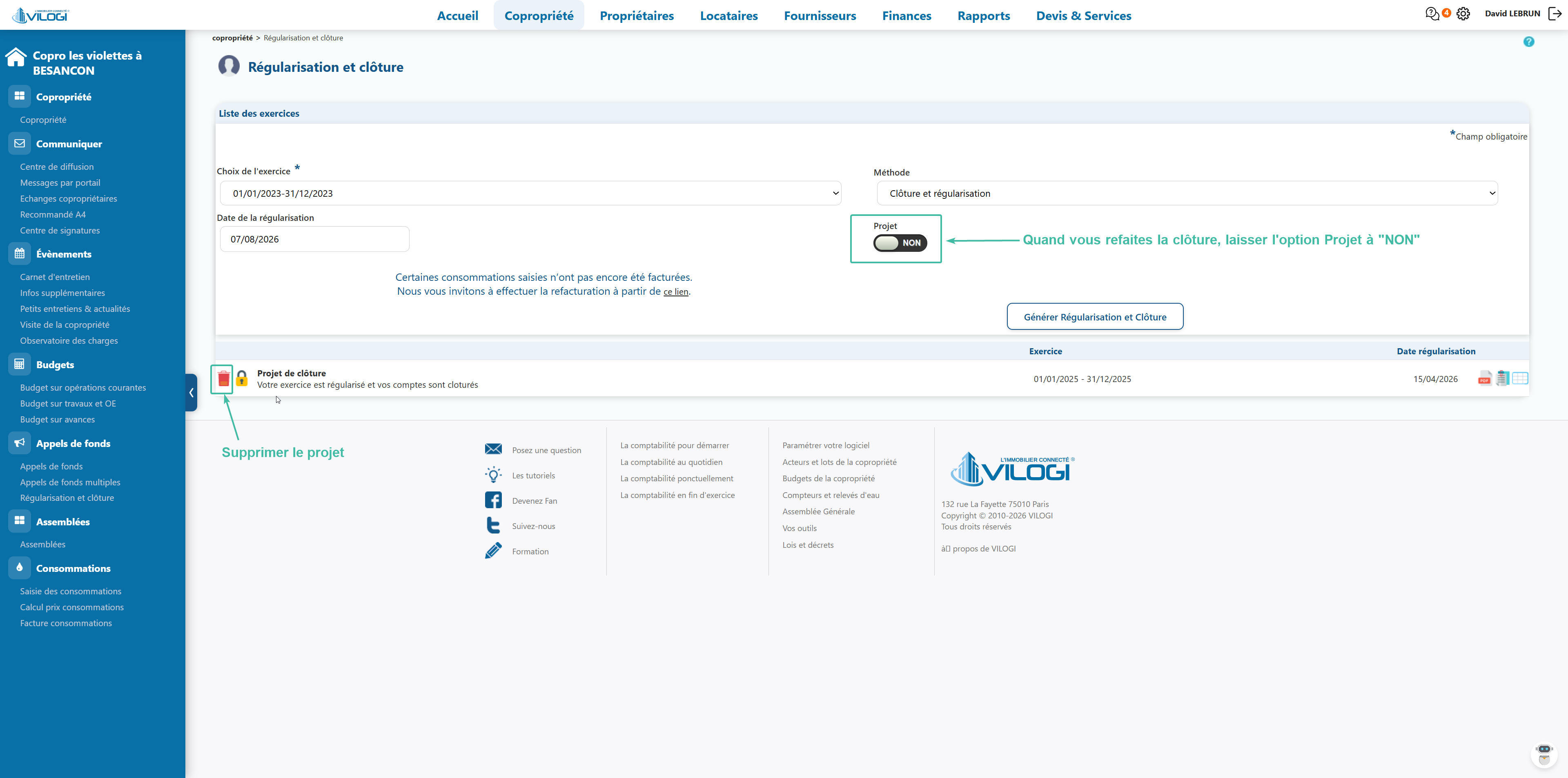
Task: Click the Facebook icon beside Devenez Fan
Action: click(x=493, y=500)
